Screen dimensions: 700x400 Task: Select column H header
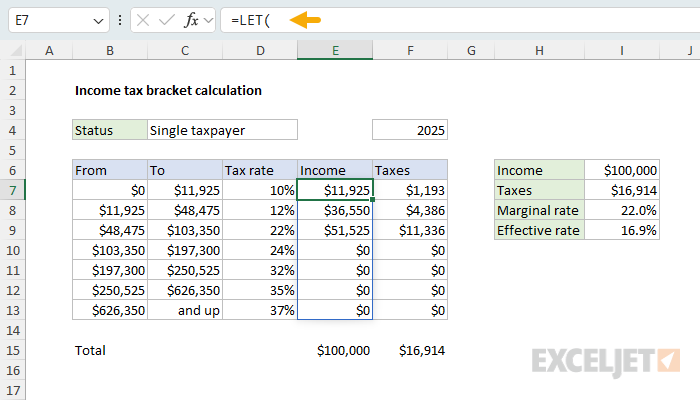(539, 50)
